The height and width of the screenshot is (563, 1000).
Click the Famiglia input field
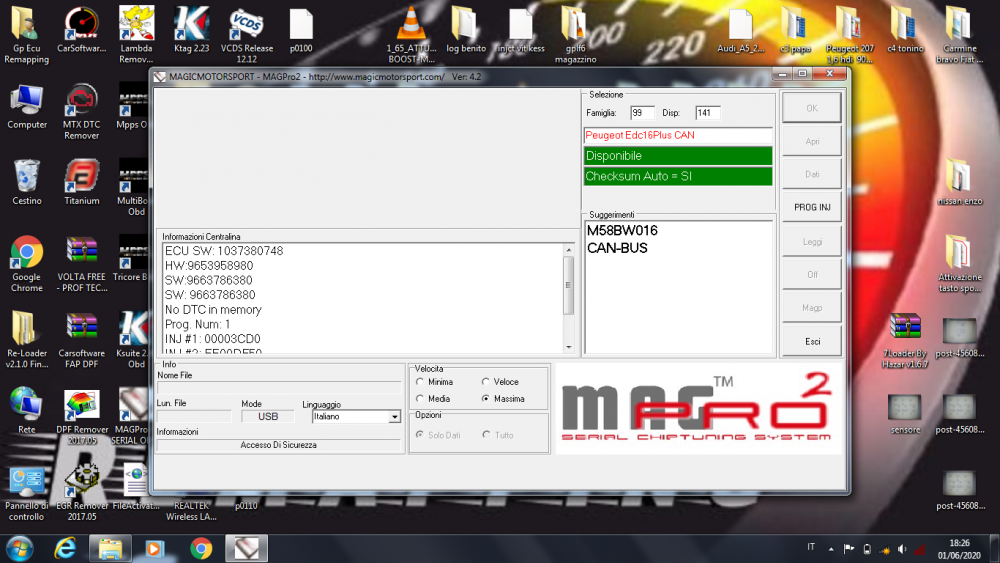click(642, 113)
